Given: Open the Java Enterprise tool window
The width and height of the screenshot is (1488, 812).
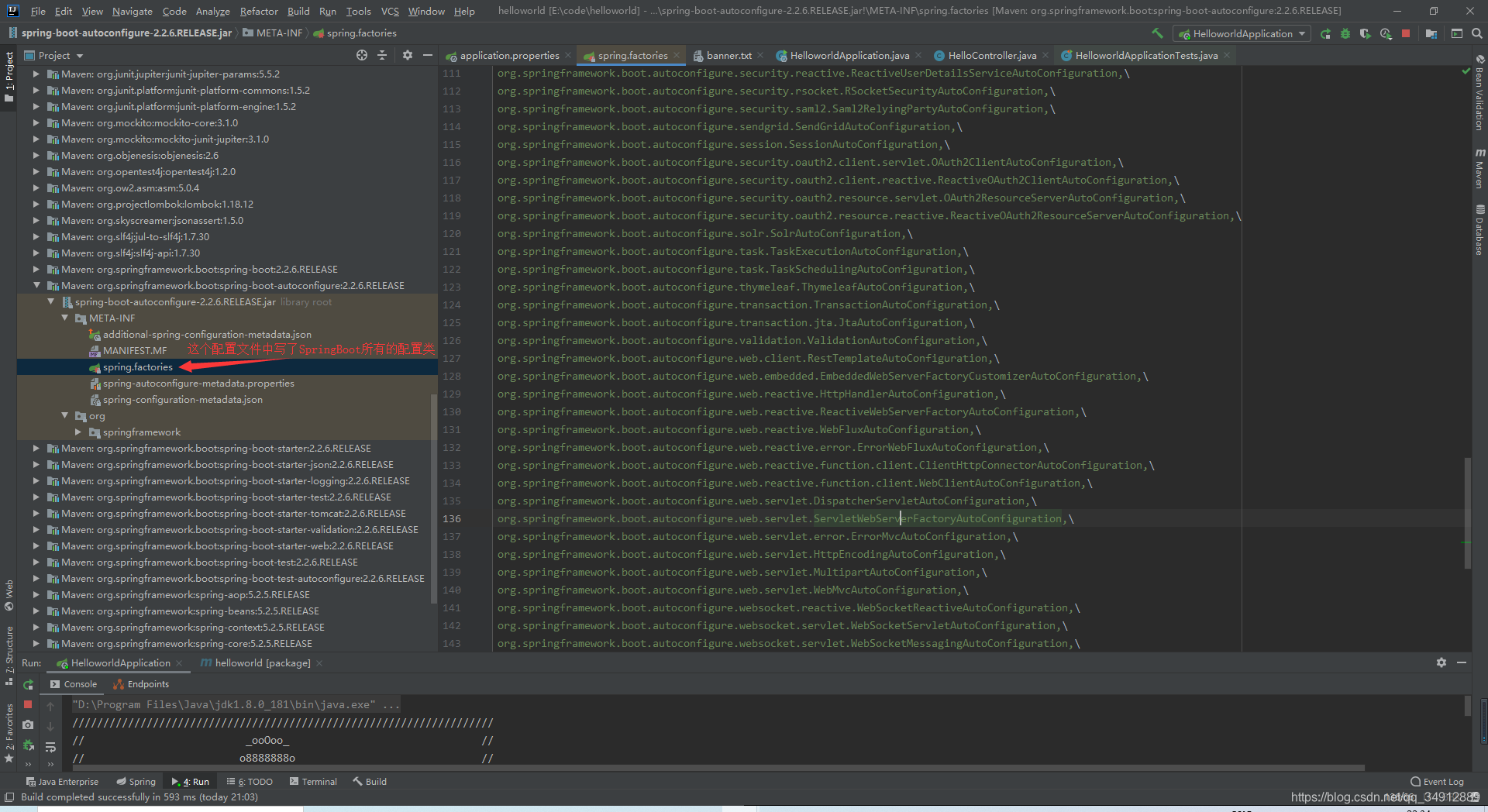Looking at the screenshot, I should (x=62, y=782).
